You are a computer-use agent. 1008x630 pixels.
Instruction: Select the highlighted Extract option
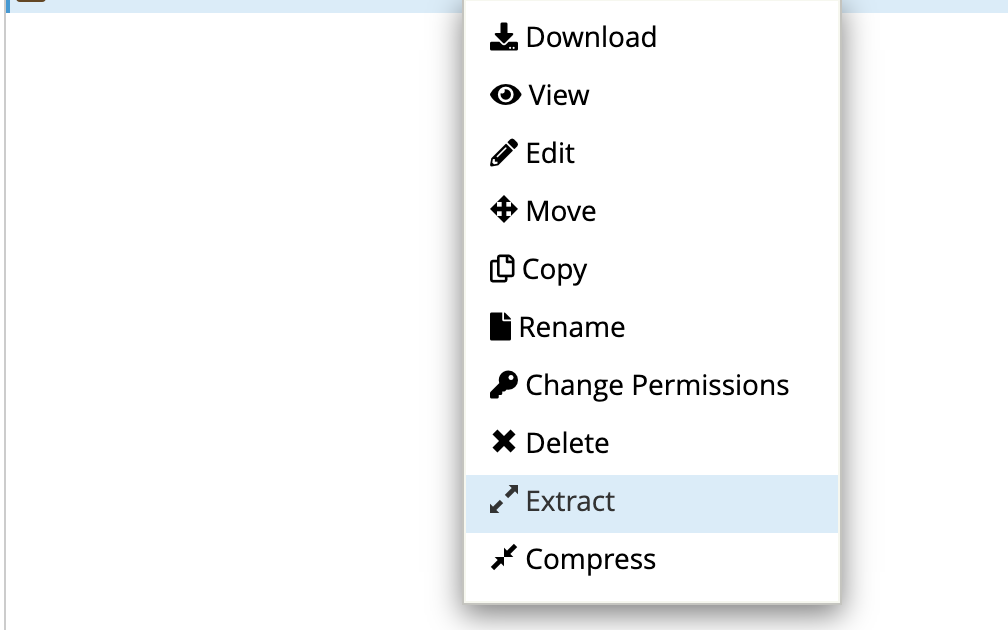[652, 504]
